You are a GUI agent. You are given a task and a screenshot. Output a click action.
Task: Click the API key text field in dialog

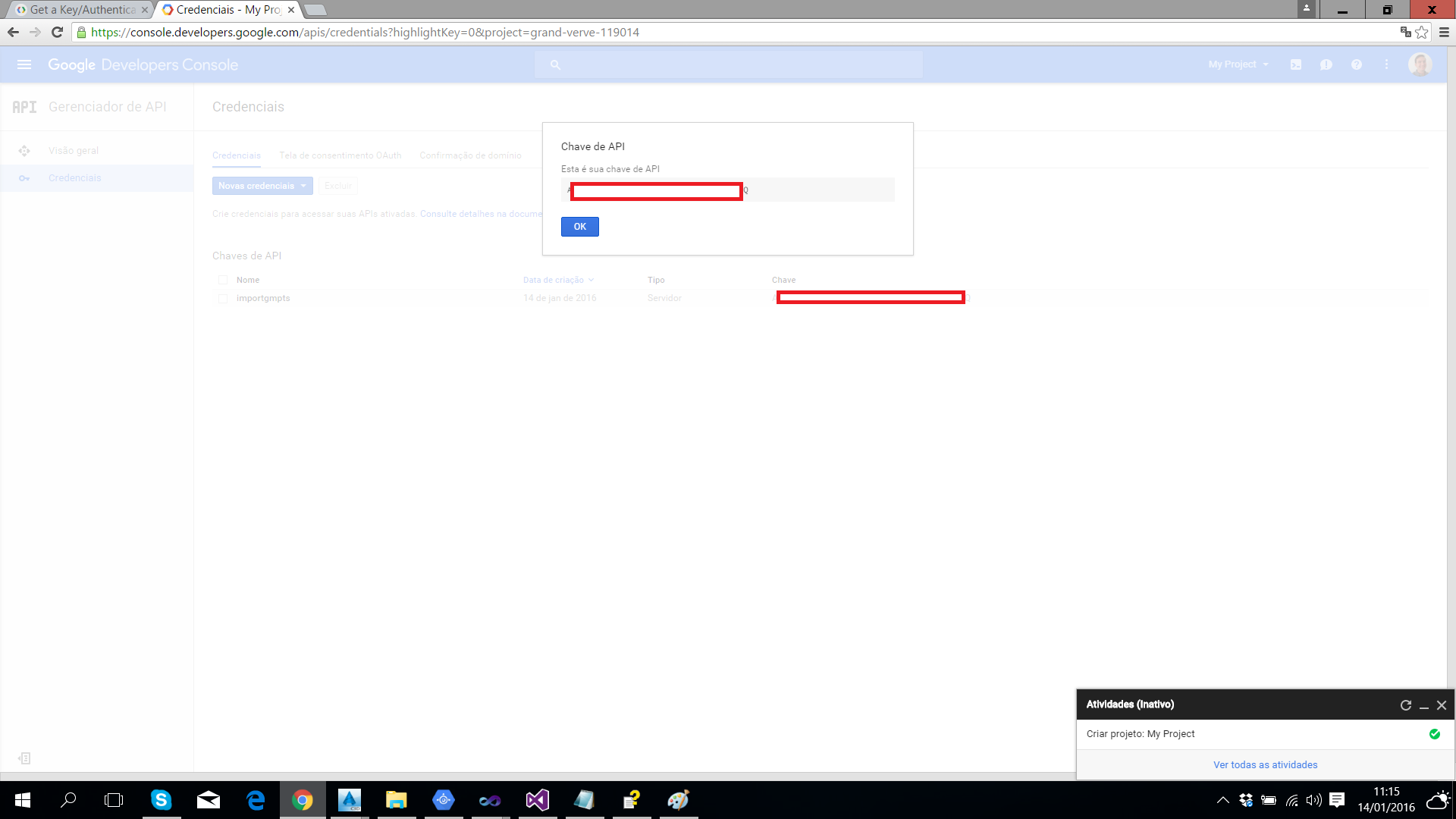pyautogui.click(x=728, y=190)
